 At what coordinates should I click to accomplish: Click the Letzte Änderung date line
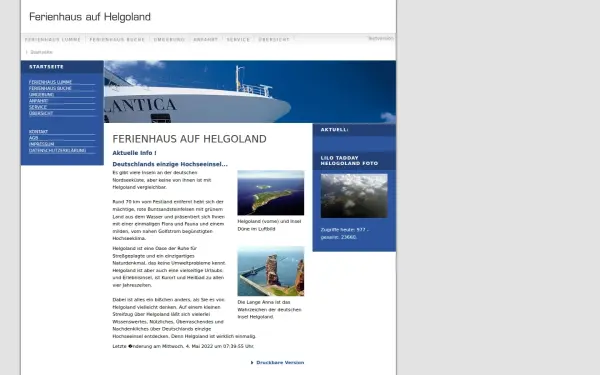coord(183,346)
